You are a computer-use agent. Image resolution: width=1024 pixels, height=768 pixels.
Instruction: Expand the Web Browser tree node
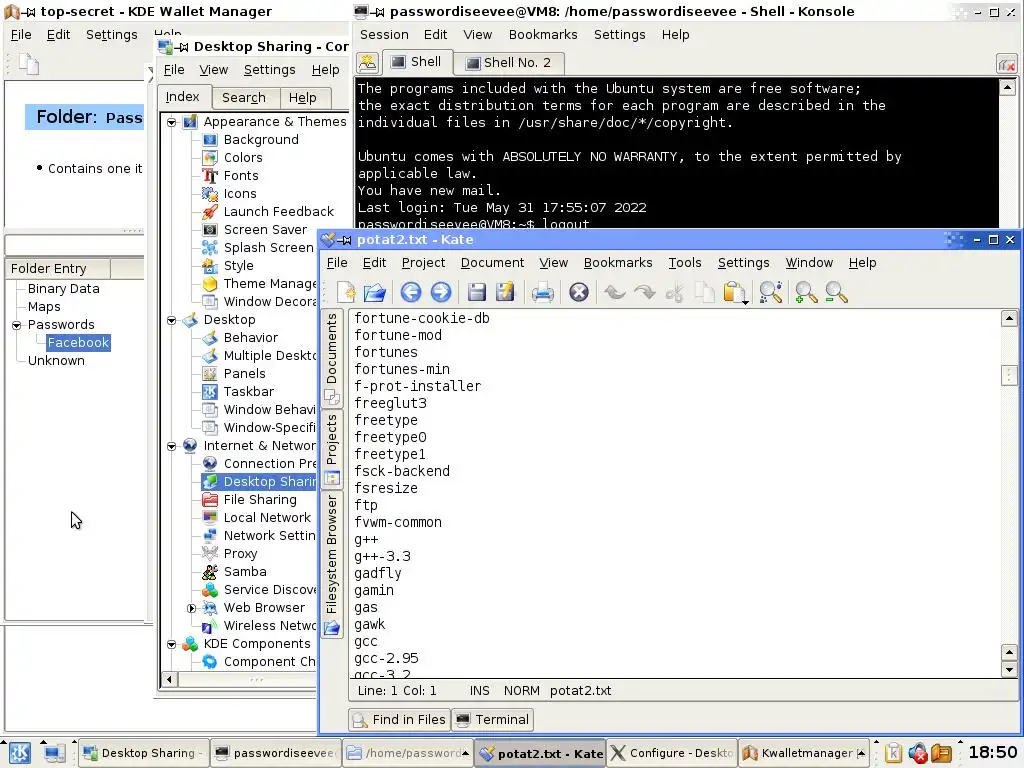(x=191, y=608)
